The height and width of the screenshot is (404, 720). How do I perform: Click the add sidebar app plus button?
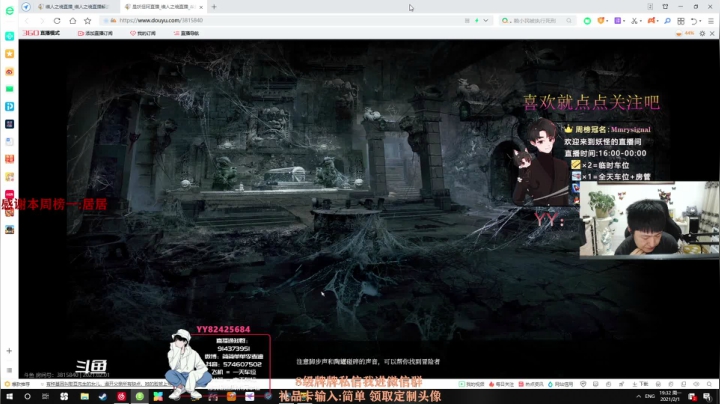click(9, 351)
